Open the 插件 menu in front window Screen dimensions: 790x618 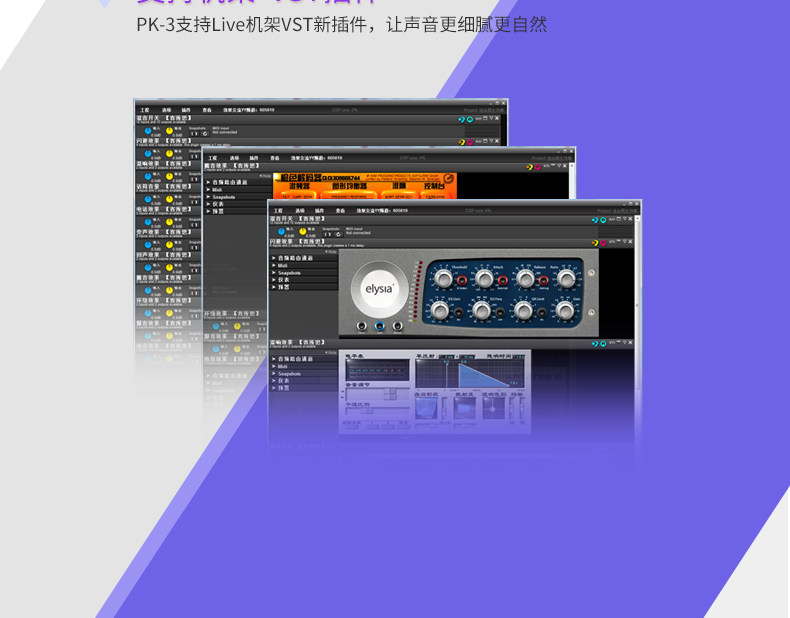tap(319, 211)
